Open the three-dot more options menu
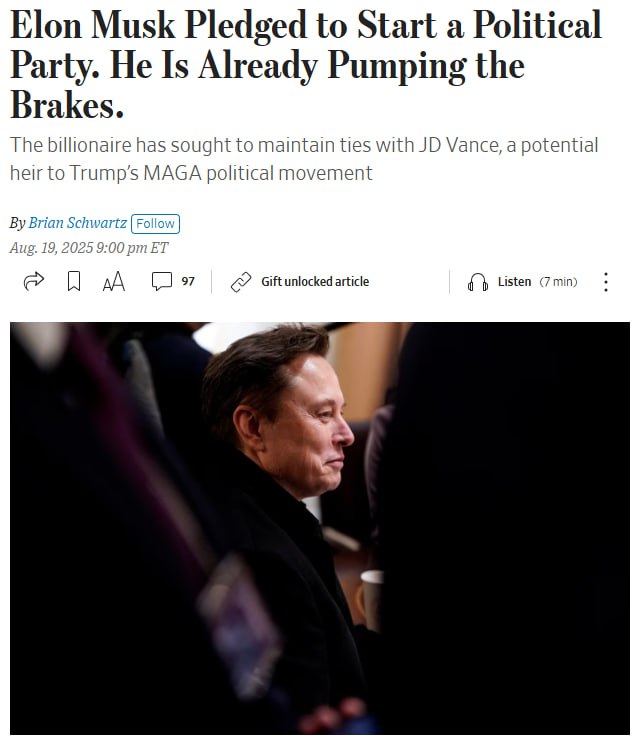 click(606, 282)
